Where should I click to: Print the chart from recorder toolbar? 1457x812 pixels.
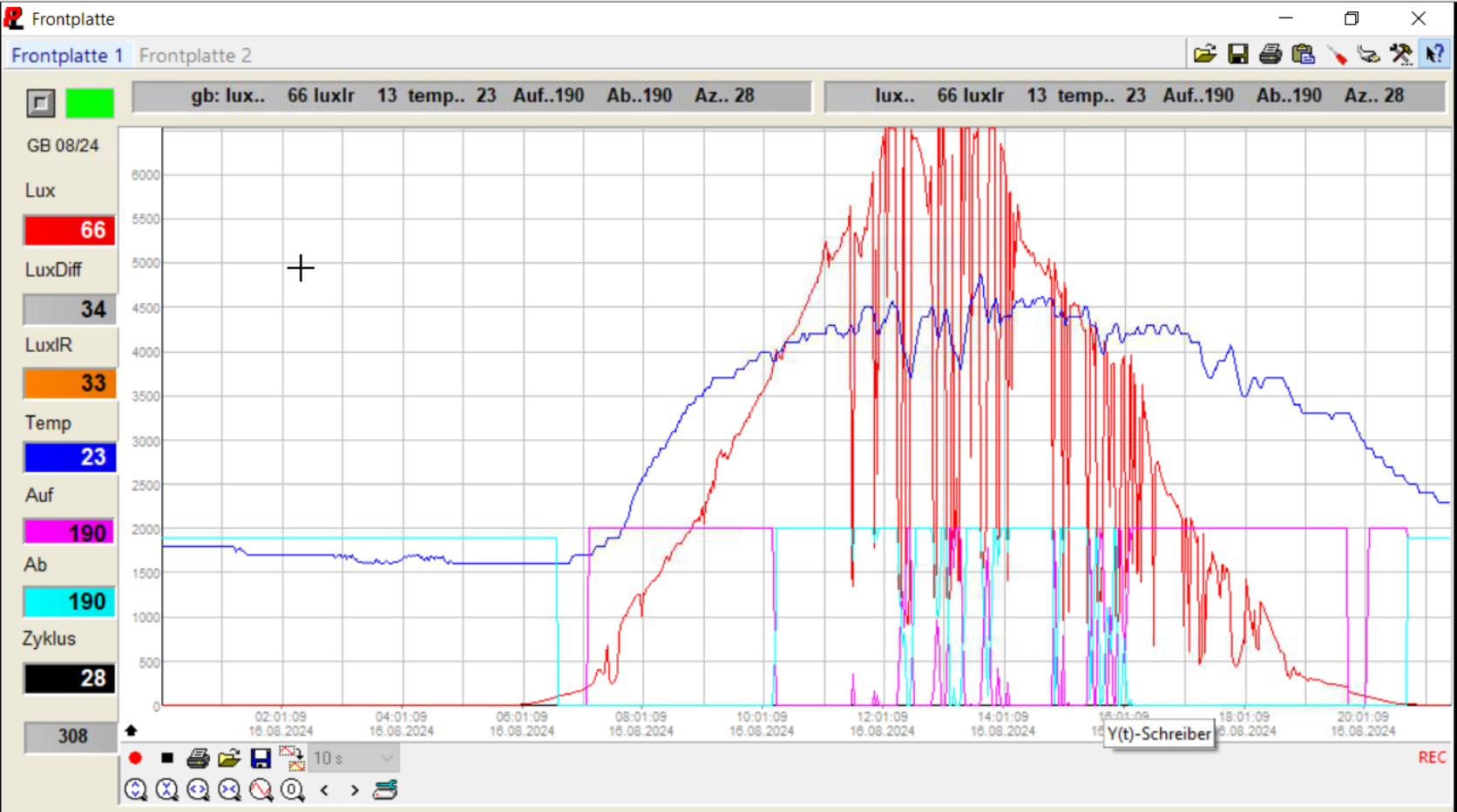pyautogui.click(x=198, y=758)
